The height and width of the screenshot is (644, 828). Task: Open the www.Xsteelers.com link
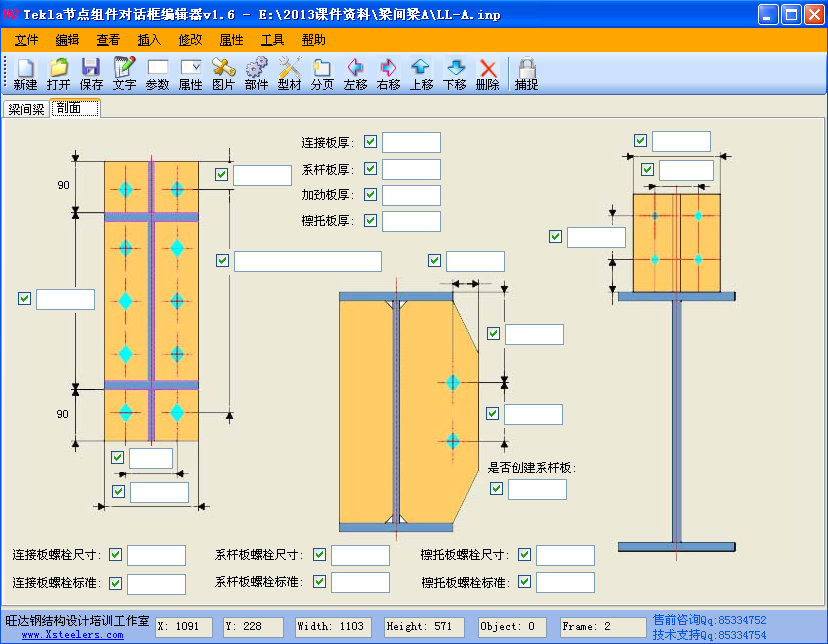point(72,635)
